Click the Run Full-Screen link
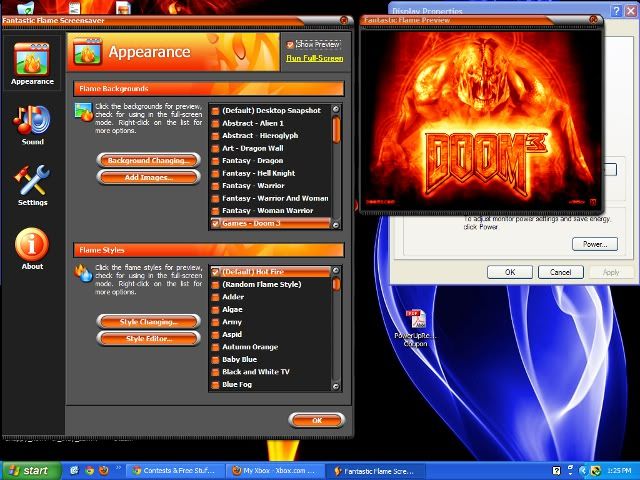640x480 pixels. coord(314,58)
